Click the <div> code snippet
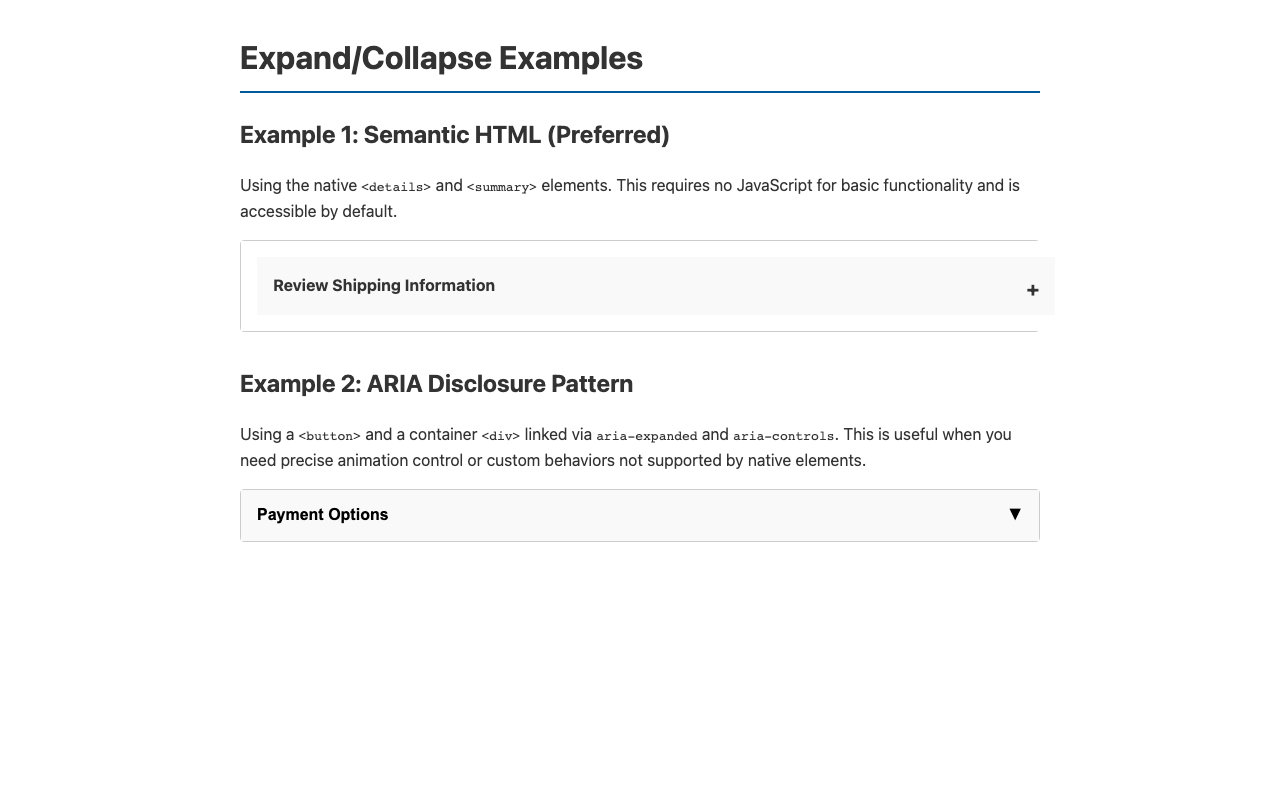 pyautogui.click(x=500, y=436)
